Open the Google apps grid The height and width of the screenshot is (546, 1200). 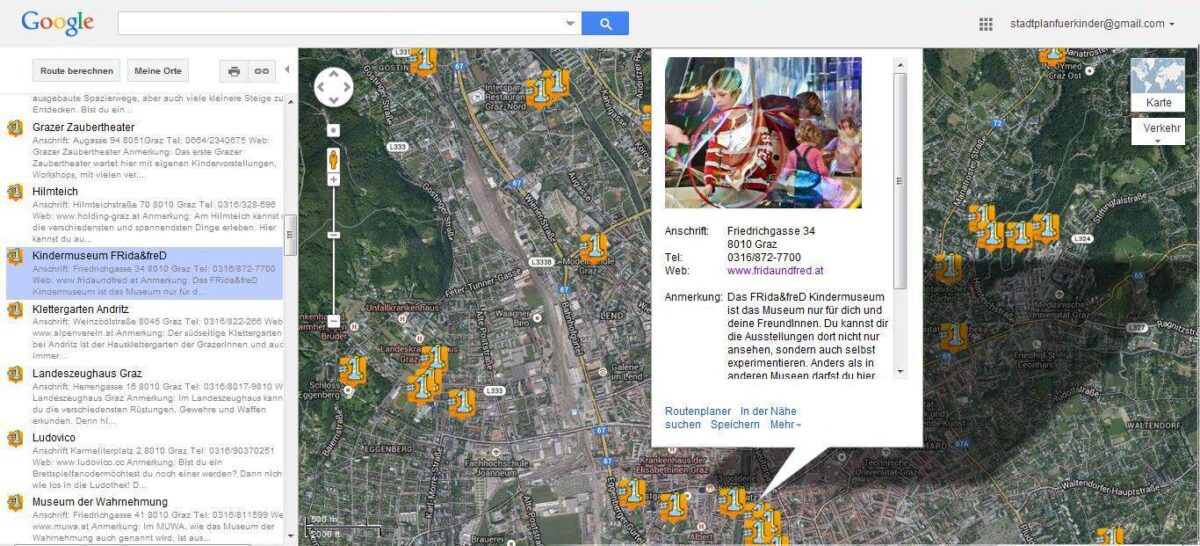coord(986,24)
